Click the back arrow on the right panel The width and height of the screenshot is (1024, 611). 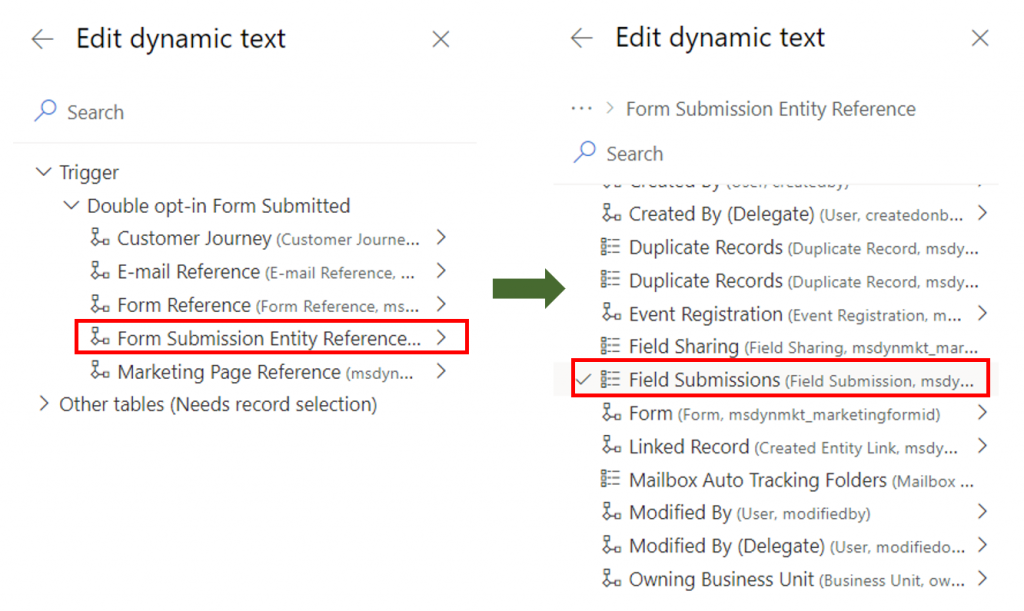[581, 38]
